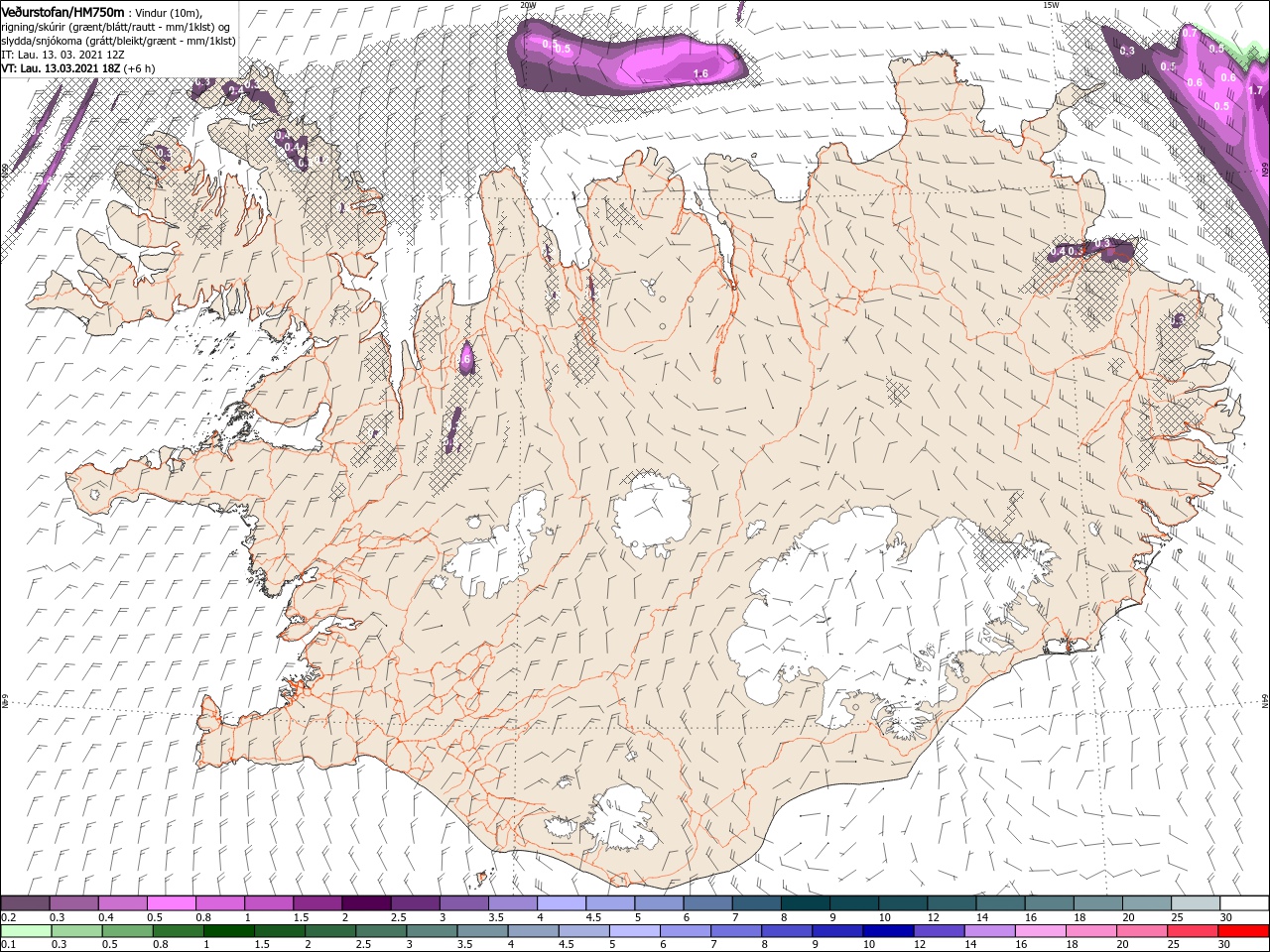Click the 15W longitude label

(x=1051, y=4)
